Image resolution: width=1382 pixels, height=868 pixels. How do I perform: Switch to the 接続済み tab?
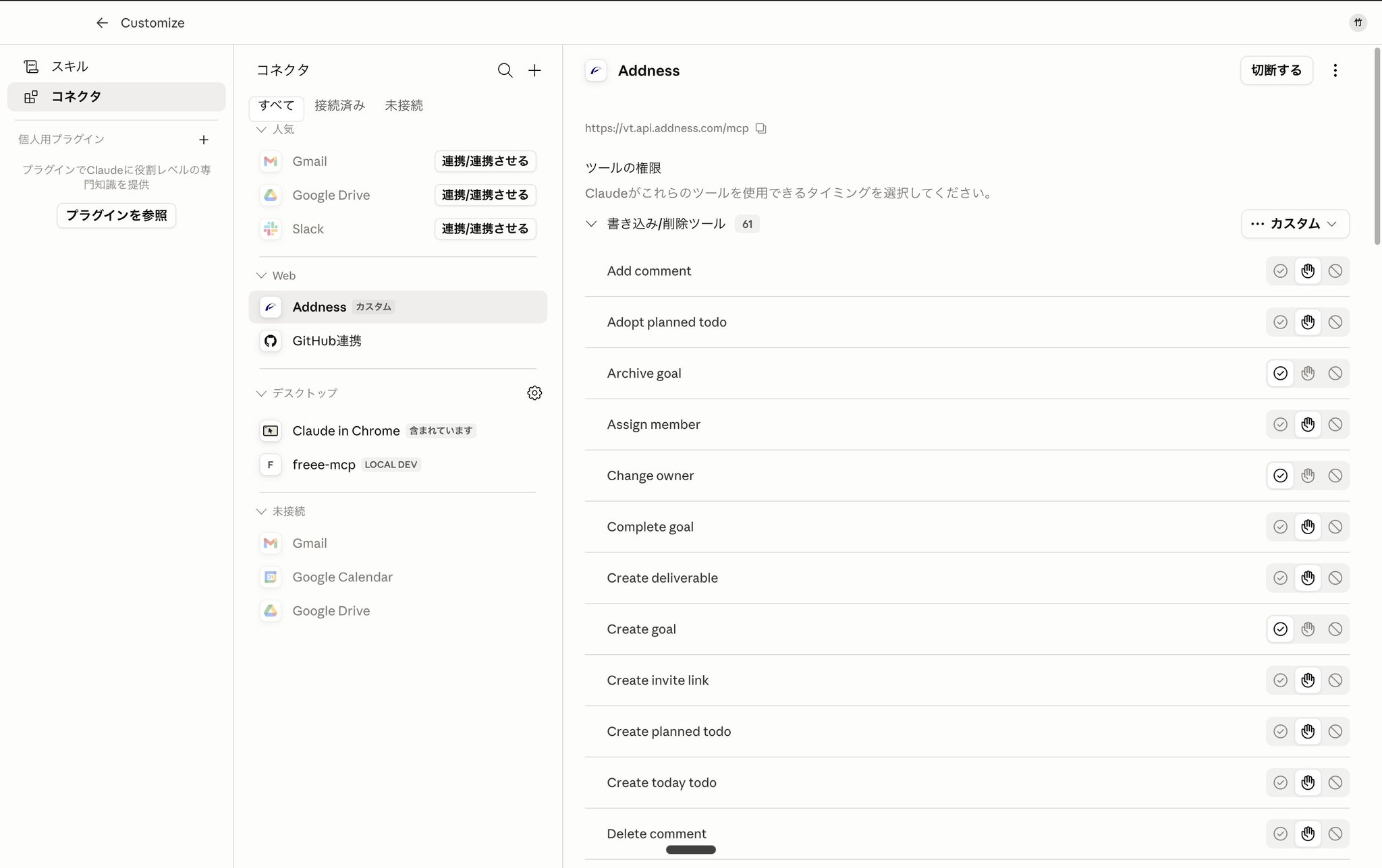339,106
